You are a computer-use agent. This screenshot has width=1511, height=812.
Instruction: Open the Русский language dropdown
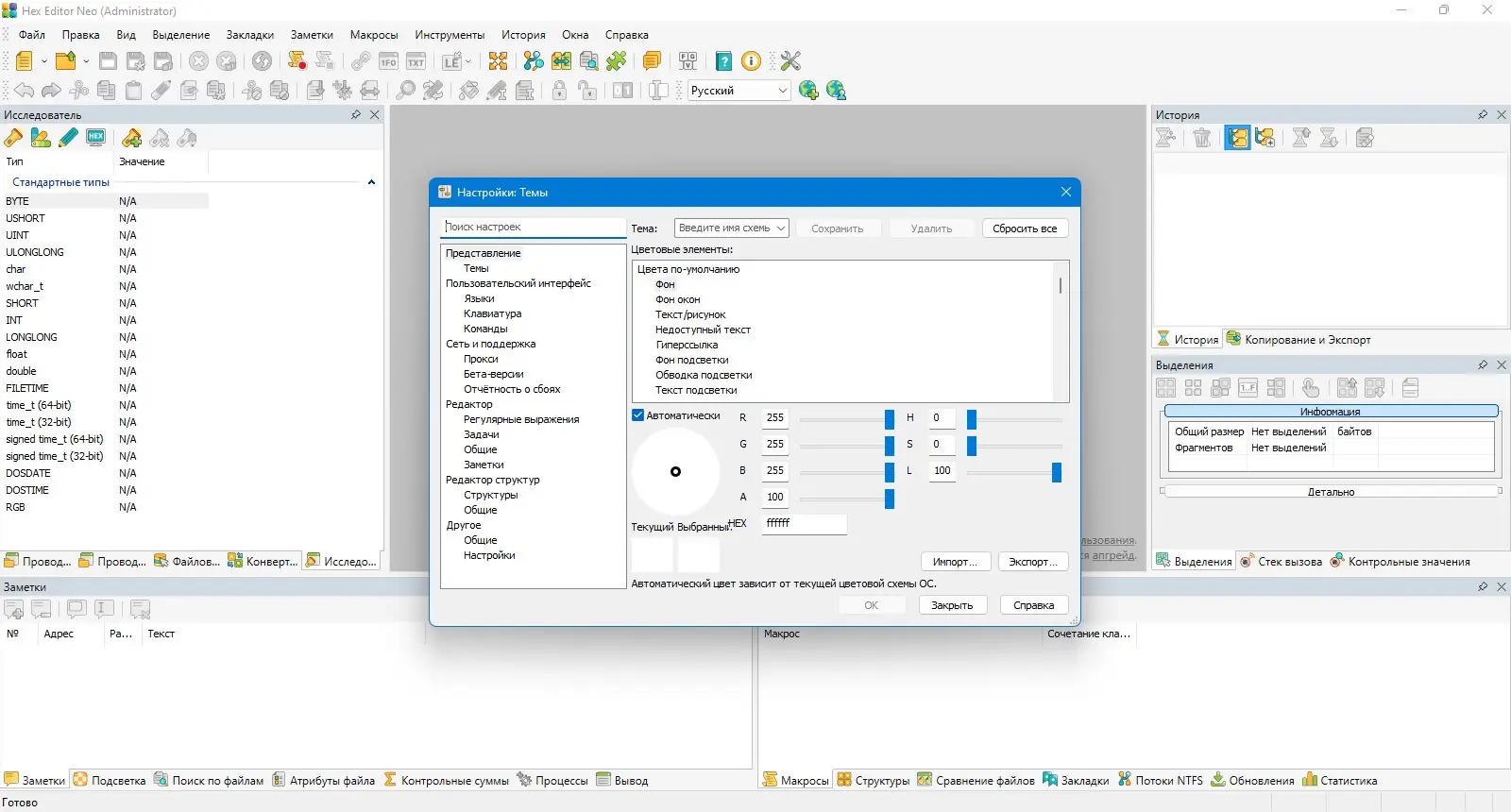[x=739, y=91]
